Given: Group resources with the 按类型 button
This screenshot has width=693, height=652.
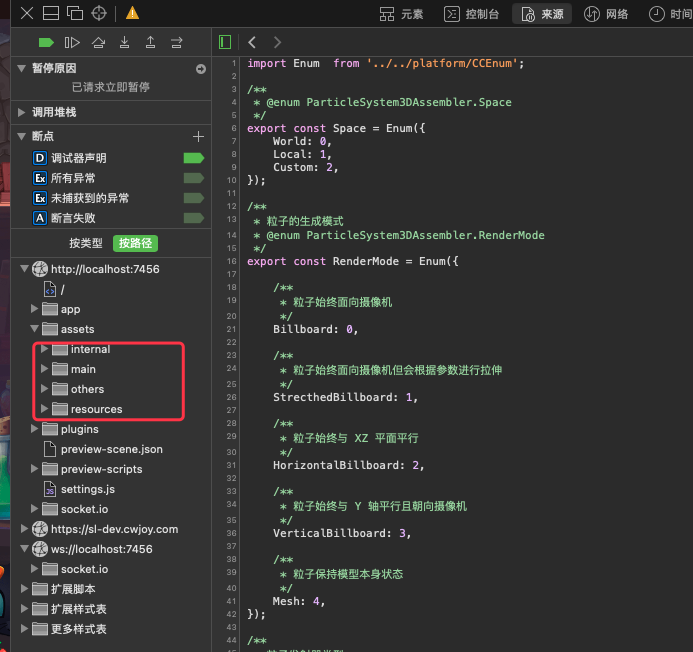Looking at the screenshot, I should click(x=86, y=243).
